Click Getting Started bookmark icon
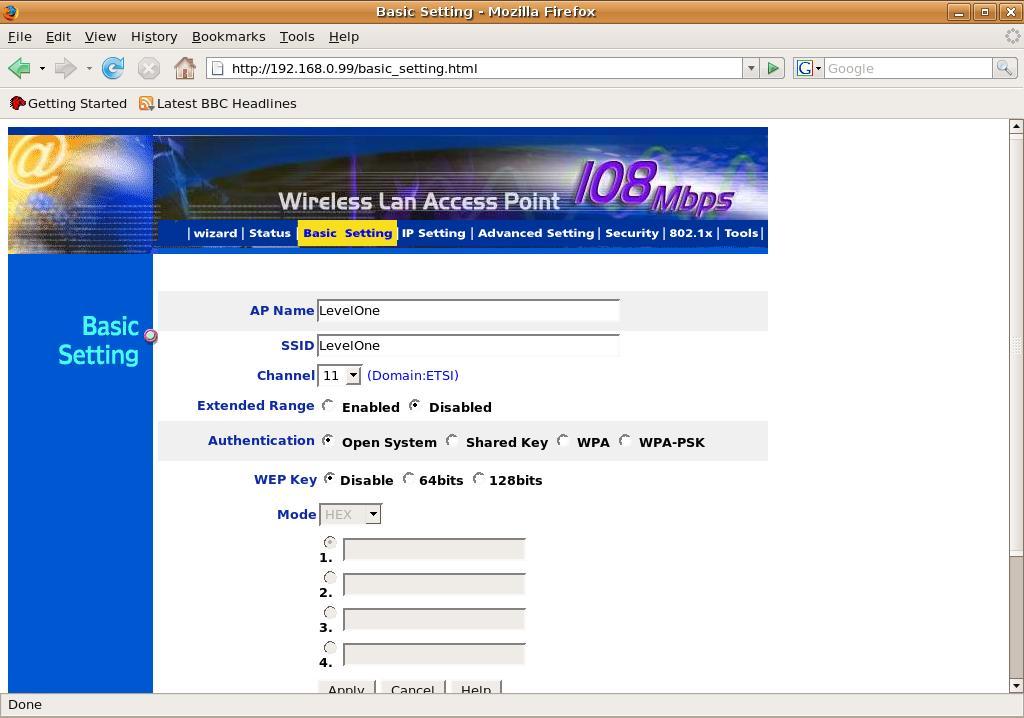Image resolution: width=1024 pixels, height=718 pixels. 18,103
